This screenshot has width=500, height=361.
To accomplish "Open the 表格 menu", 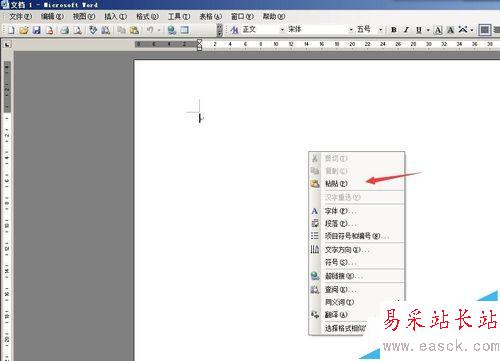I will click(210, 16).
